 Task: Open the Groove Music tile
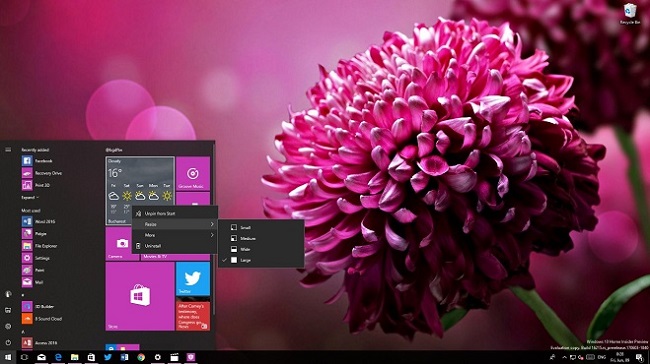[193, 173]
